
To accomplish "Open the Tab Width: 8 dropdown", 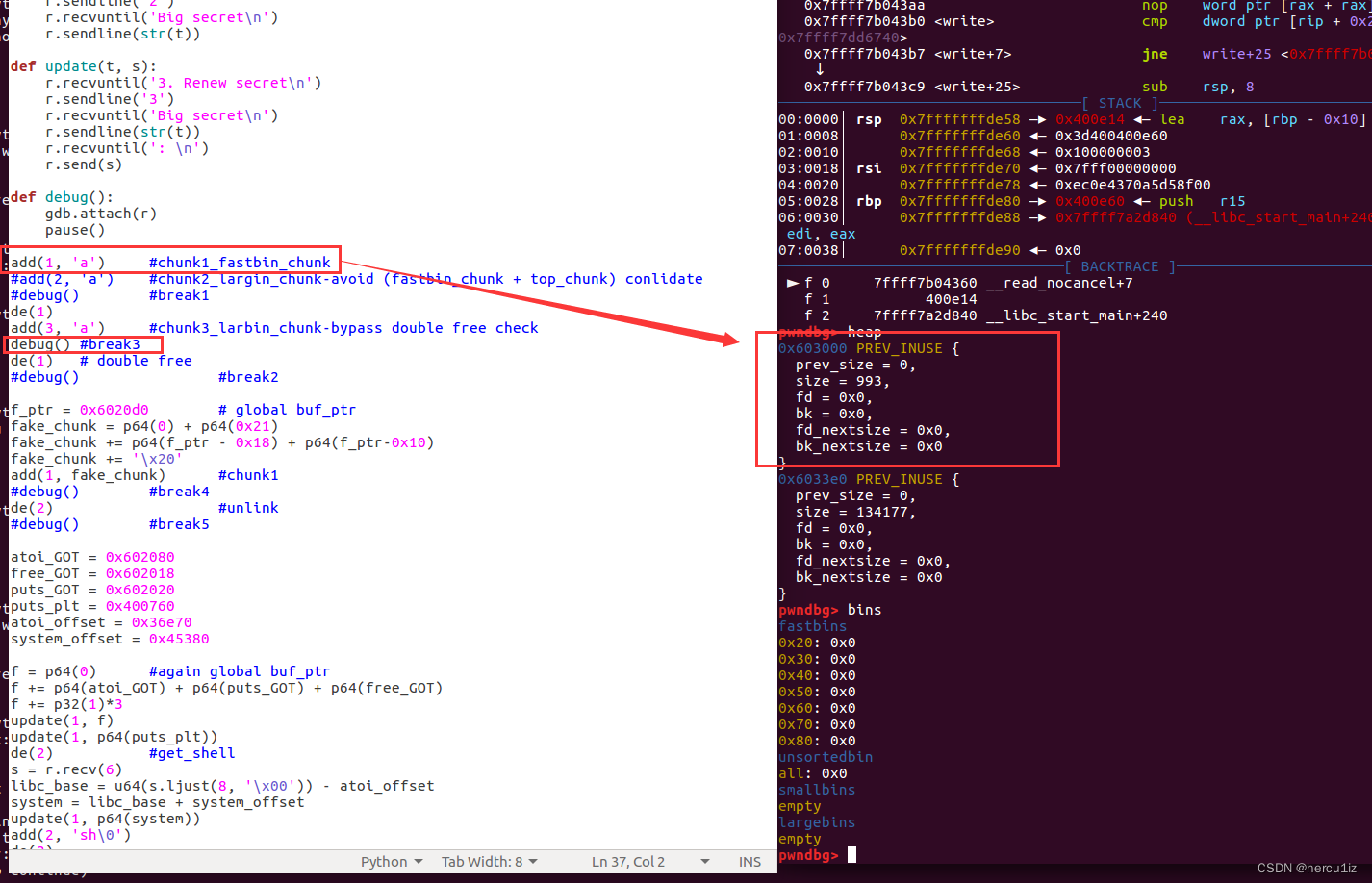I will click(x=490, y=862).
